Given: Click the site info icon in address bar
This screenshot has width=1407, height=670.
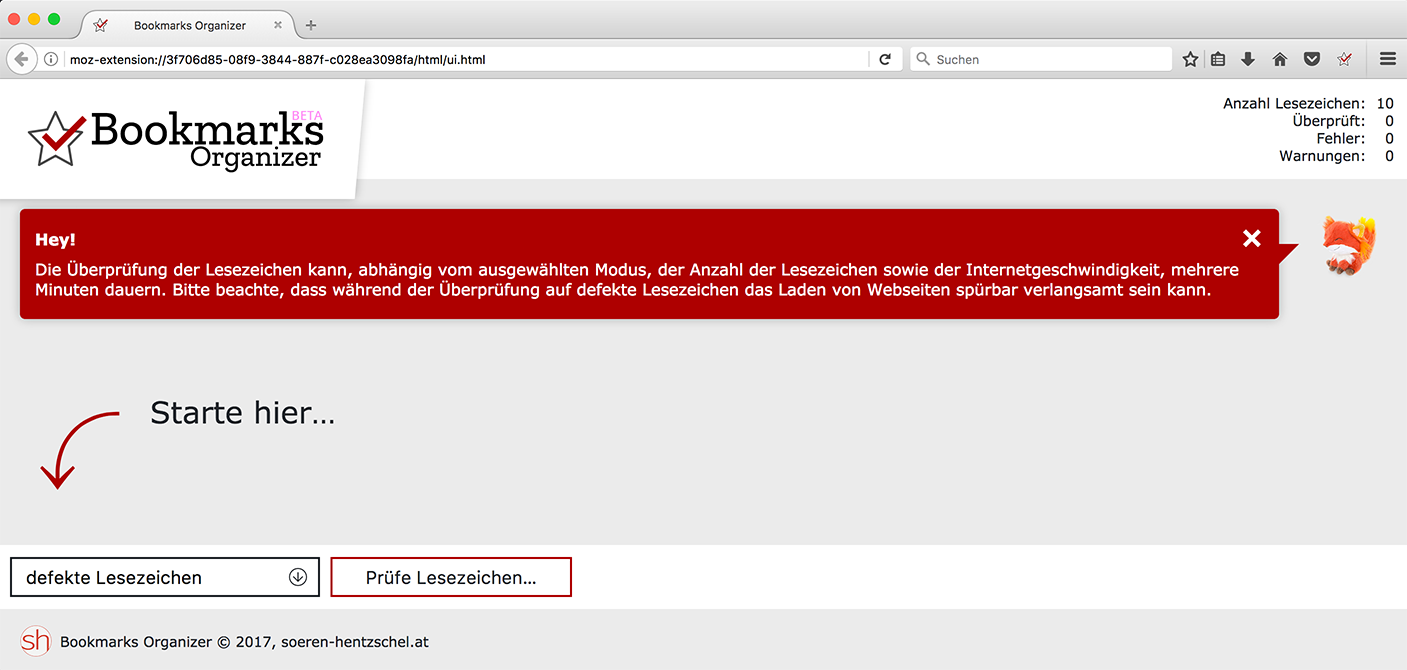Looking at the screenshot, I should click(51, 60).
